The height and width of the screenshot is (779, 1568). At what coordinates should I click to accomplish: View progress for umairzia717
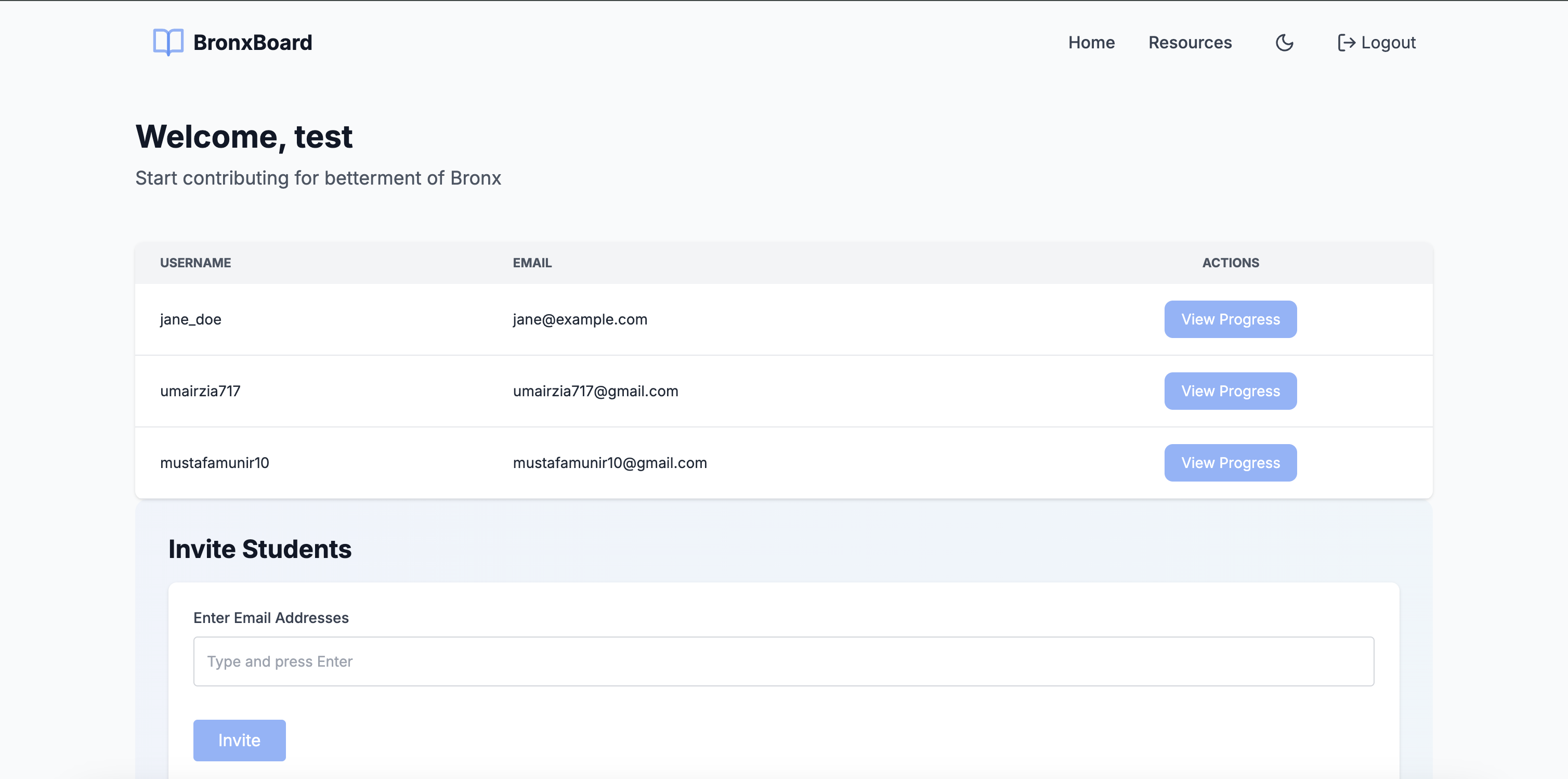[x=1230, y=391]
